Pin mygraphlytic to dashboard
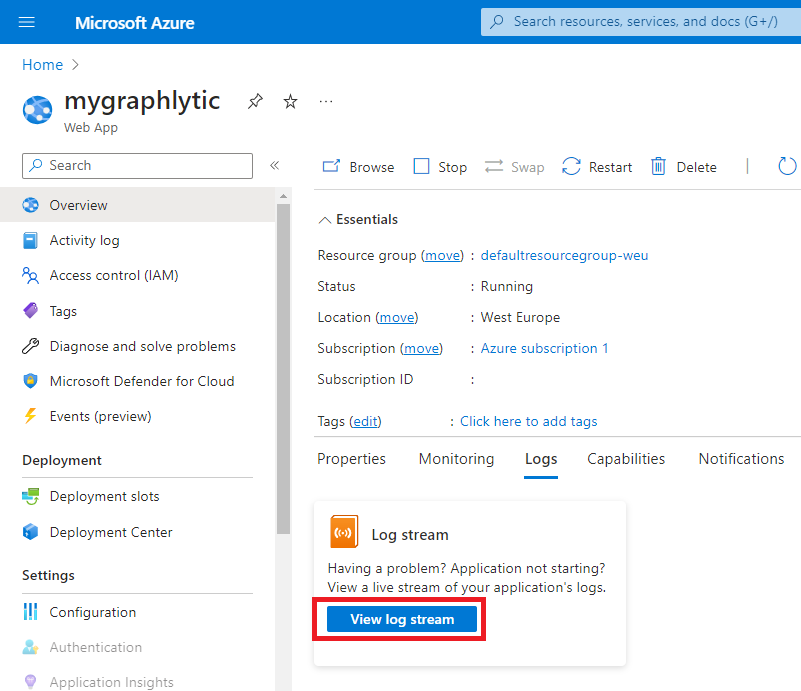 point(255,102)
